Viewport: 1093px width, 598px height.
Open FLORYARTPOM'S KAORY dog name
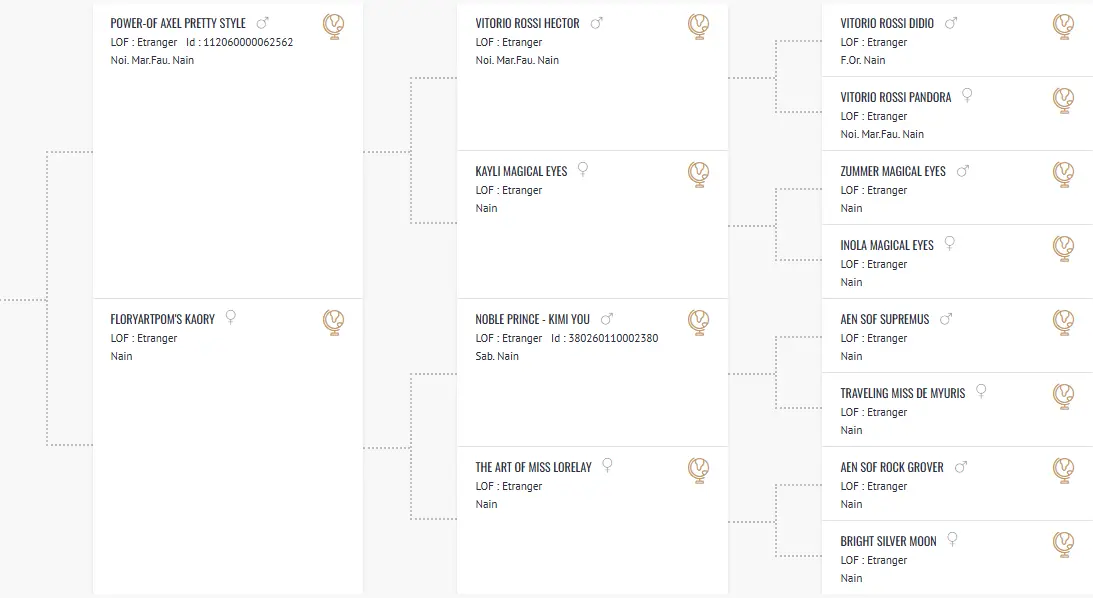coord(162,319)
